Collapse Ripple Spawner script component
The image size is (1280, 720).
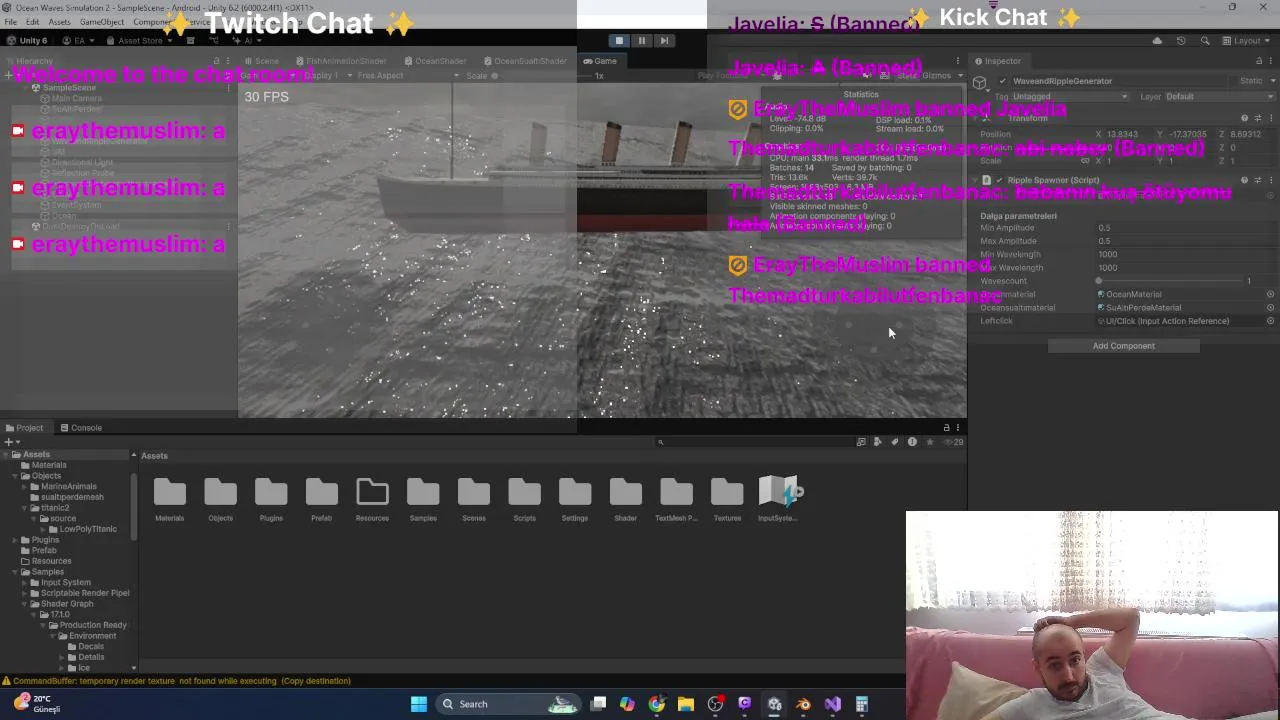pyautogui.click(x=975, y=181)
